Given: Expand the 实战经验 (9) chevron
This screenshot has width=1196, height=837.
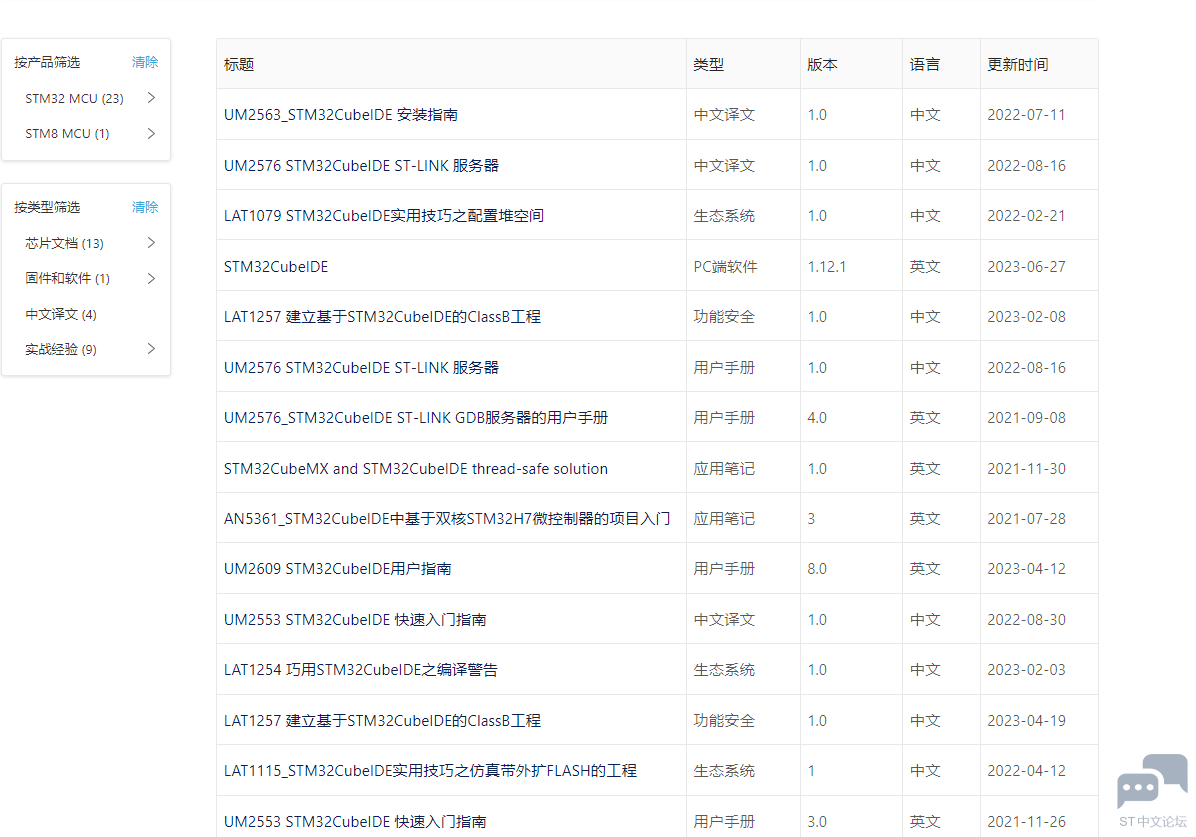Looking at the screenshot, I should click(x=151, y=349).
